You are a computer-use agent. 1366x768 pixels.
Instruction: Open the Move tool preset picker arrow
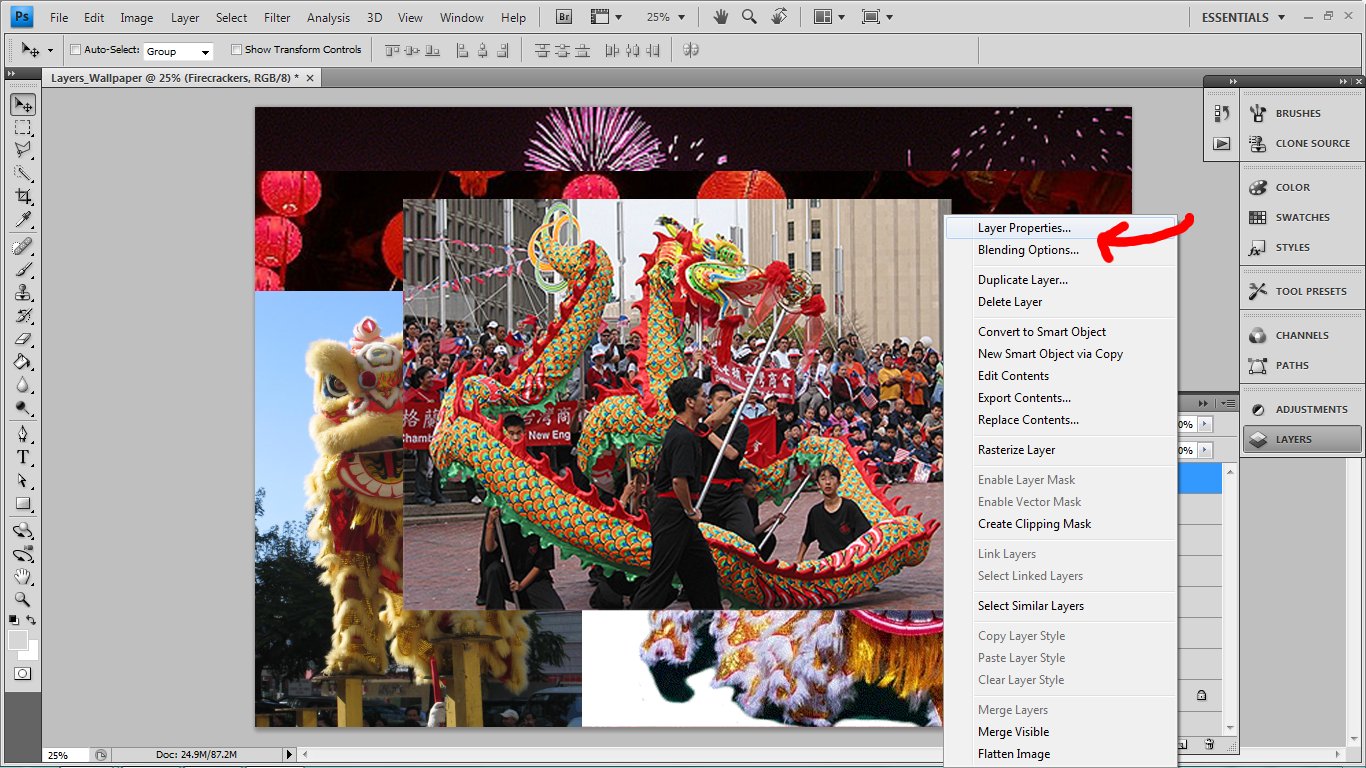coord(50,50)
